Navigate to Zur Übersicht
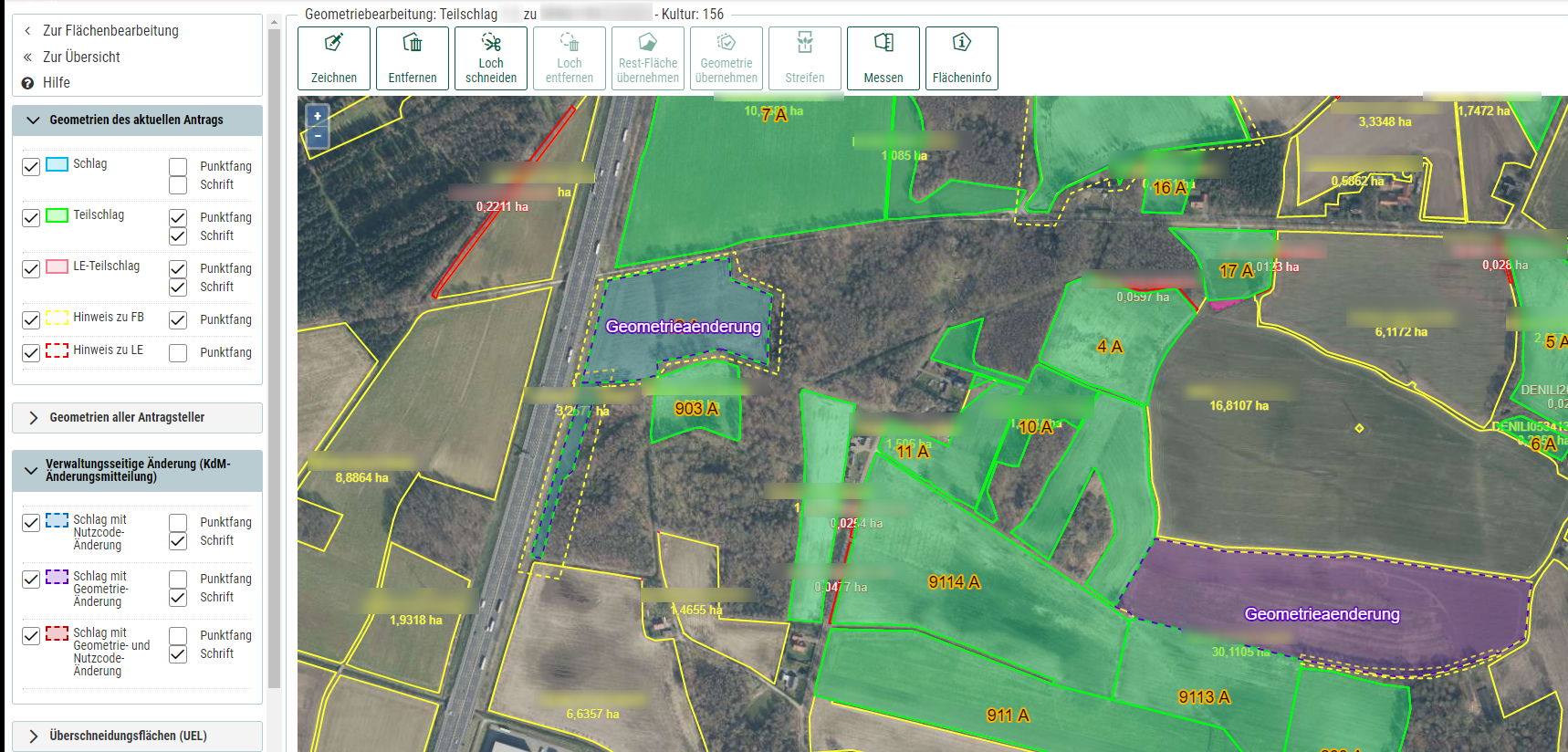 pyautogui.click(x=81, y=57)
